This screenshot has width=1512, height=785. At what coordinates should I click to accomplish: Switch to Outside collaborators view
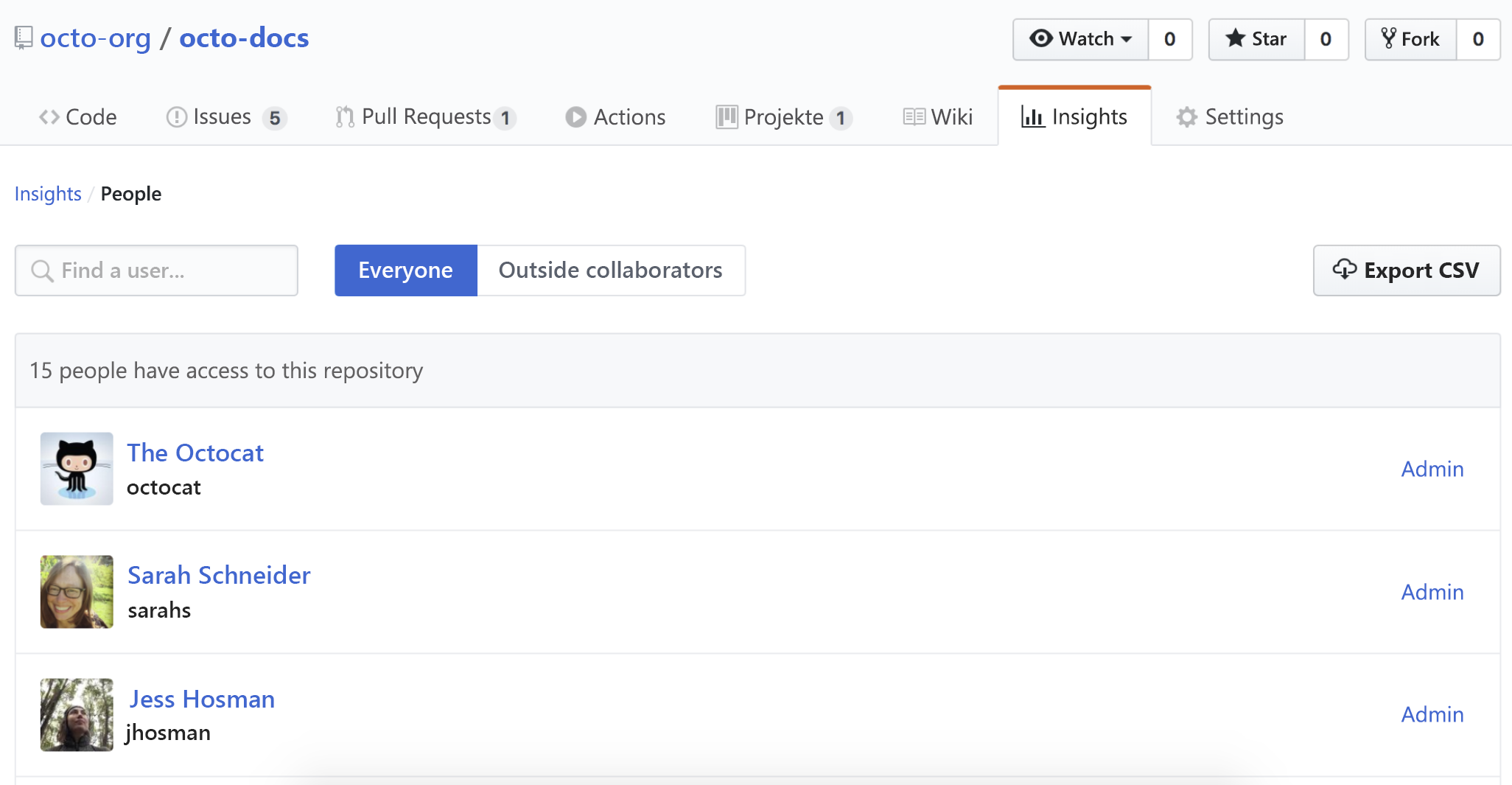[611, 270]
